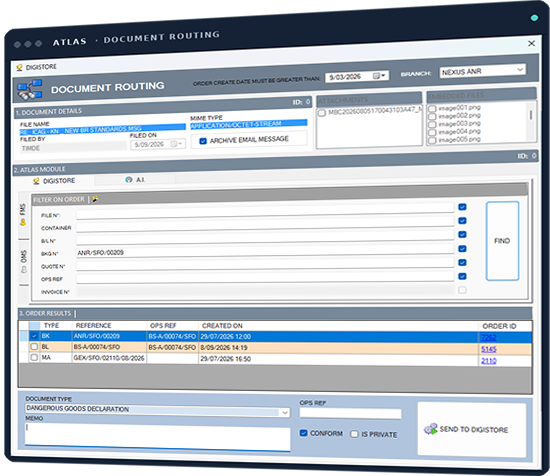Screen dimensions: 550x476
Task: Toggle the Conform checkbox
Action: [x=303, y=433]
